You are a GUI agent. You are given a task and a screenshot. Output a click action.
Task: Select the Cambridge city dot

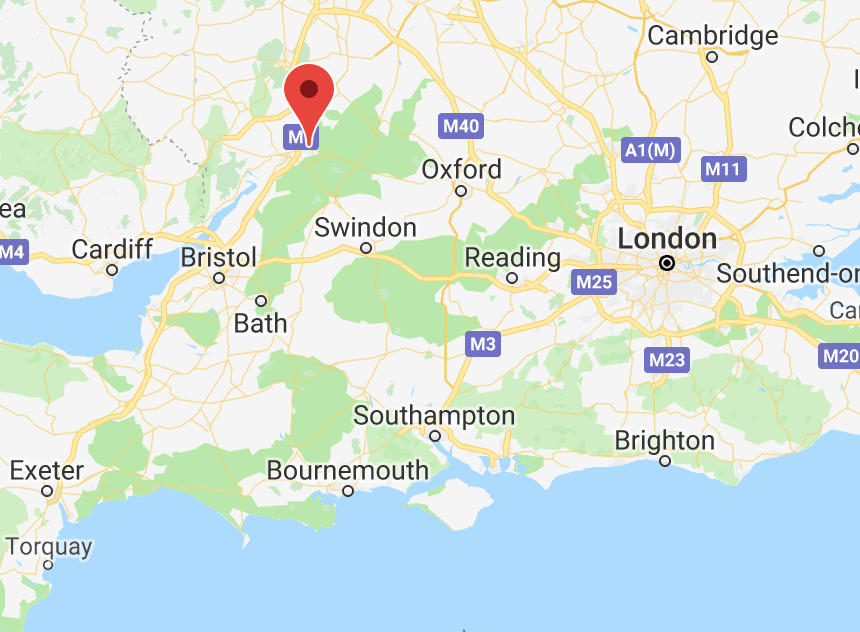click(x=712, y=57)
